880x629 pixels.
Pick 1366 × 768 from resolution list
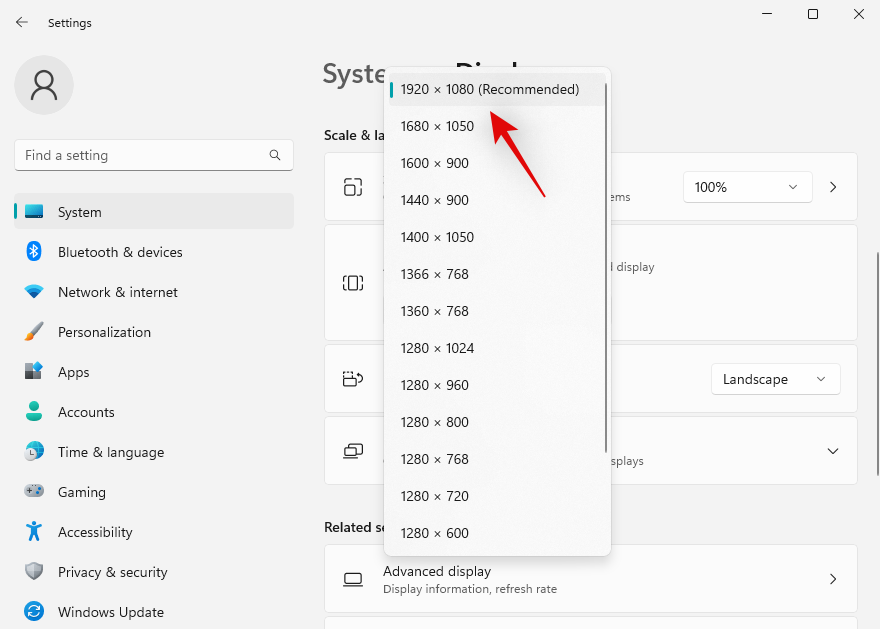pos(434,274)
